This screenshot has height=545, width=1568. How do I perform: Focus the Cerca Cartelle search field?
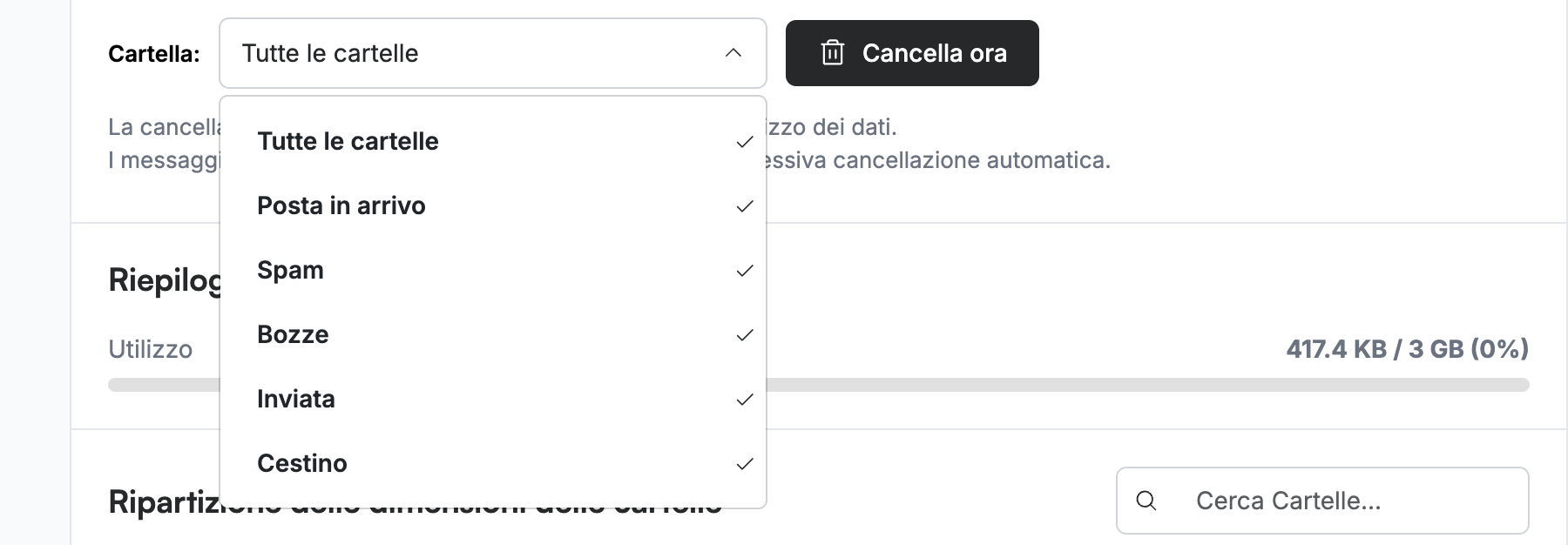1322,501
